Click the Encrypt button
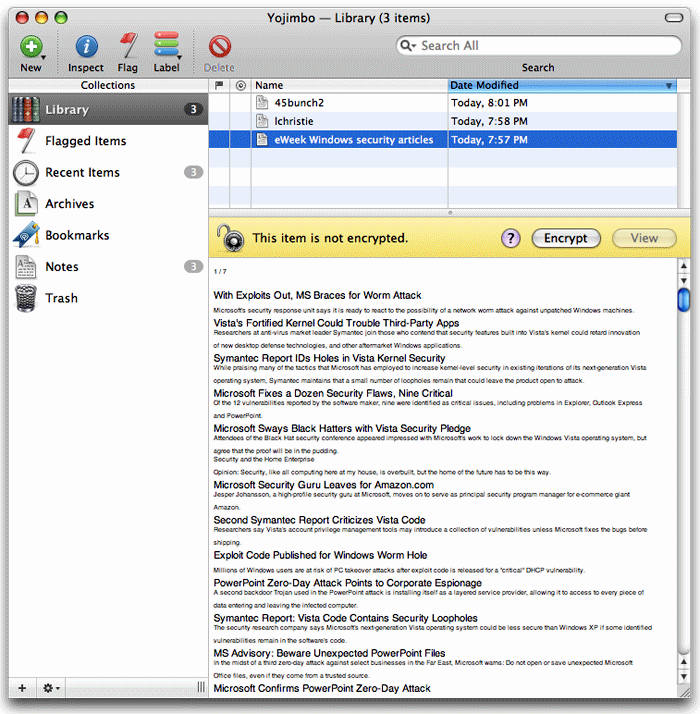Viewport: 700px width, 714px height. click(566, 238)
